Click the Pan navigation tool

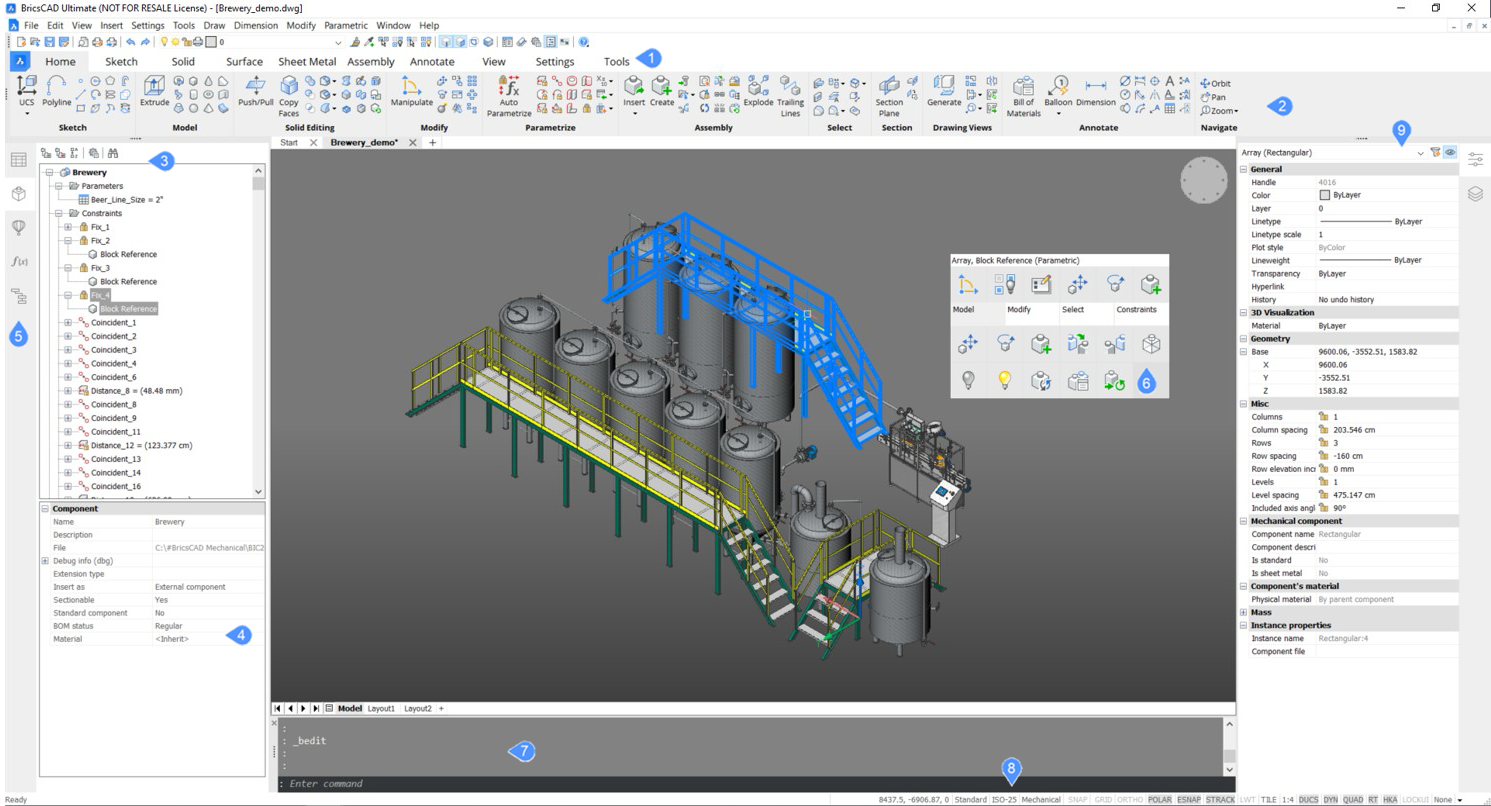1213,97
